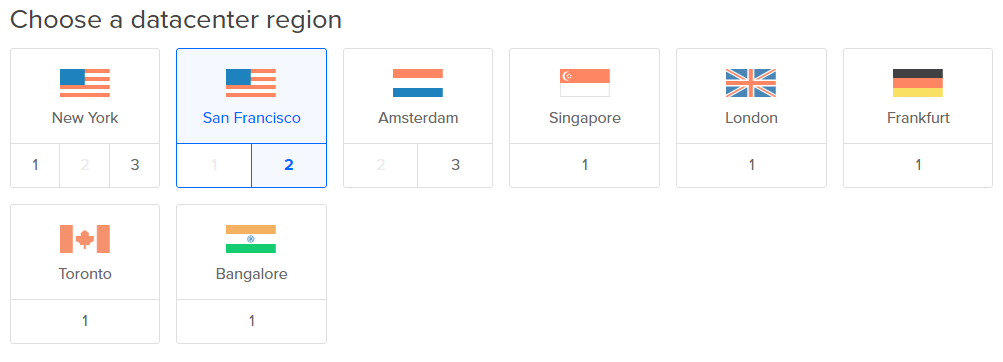Click the San Francisco US flag icon
The image size is (1003, 362).
[251, 83]
